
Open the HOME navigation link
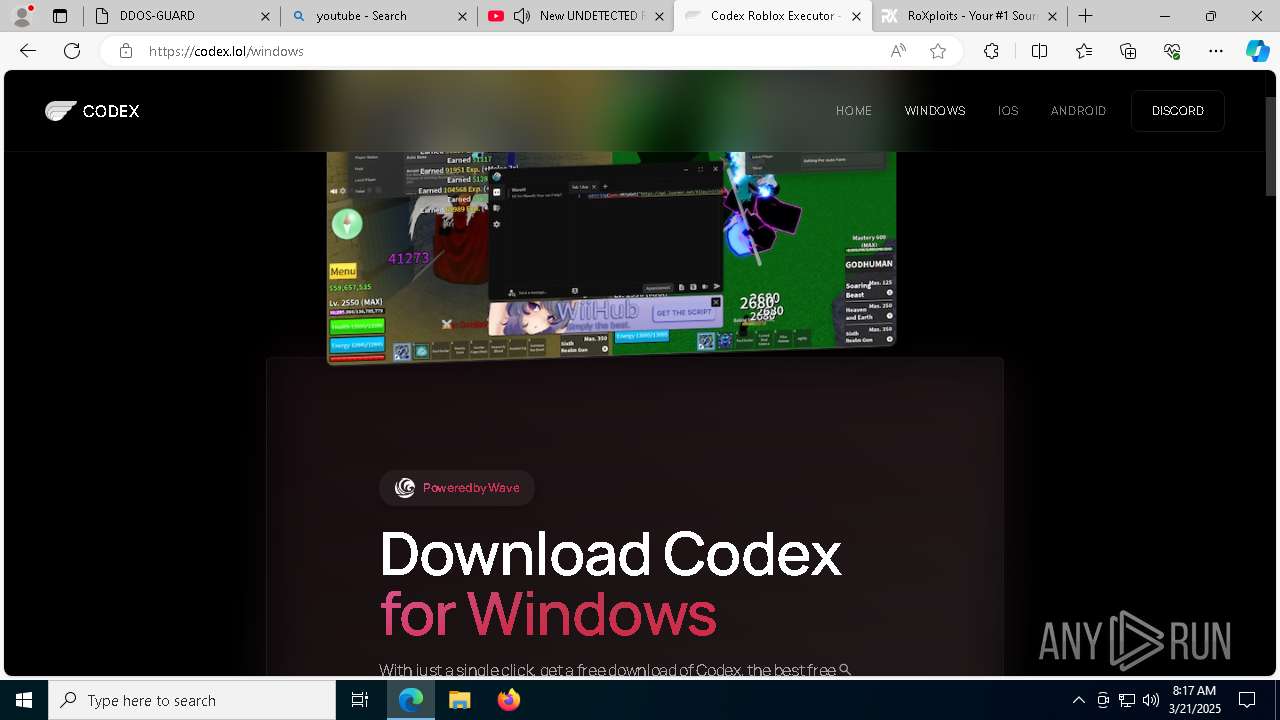[854, 111]
